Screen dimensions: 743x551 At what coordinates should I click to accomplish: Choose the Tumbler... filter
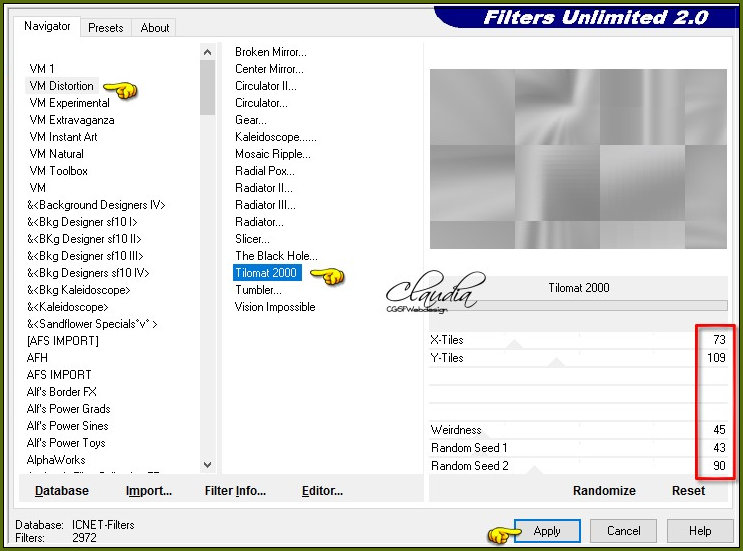point(258,290)
